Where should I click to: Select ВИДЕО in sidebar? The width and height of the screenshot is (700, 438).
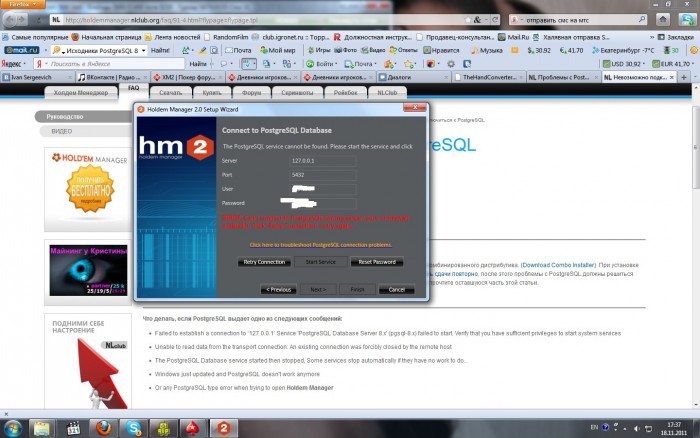[x=86, y=131]
